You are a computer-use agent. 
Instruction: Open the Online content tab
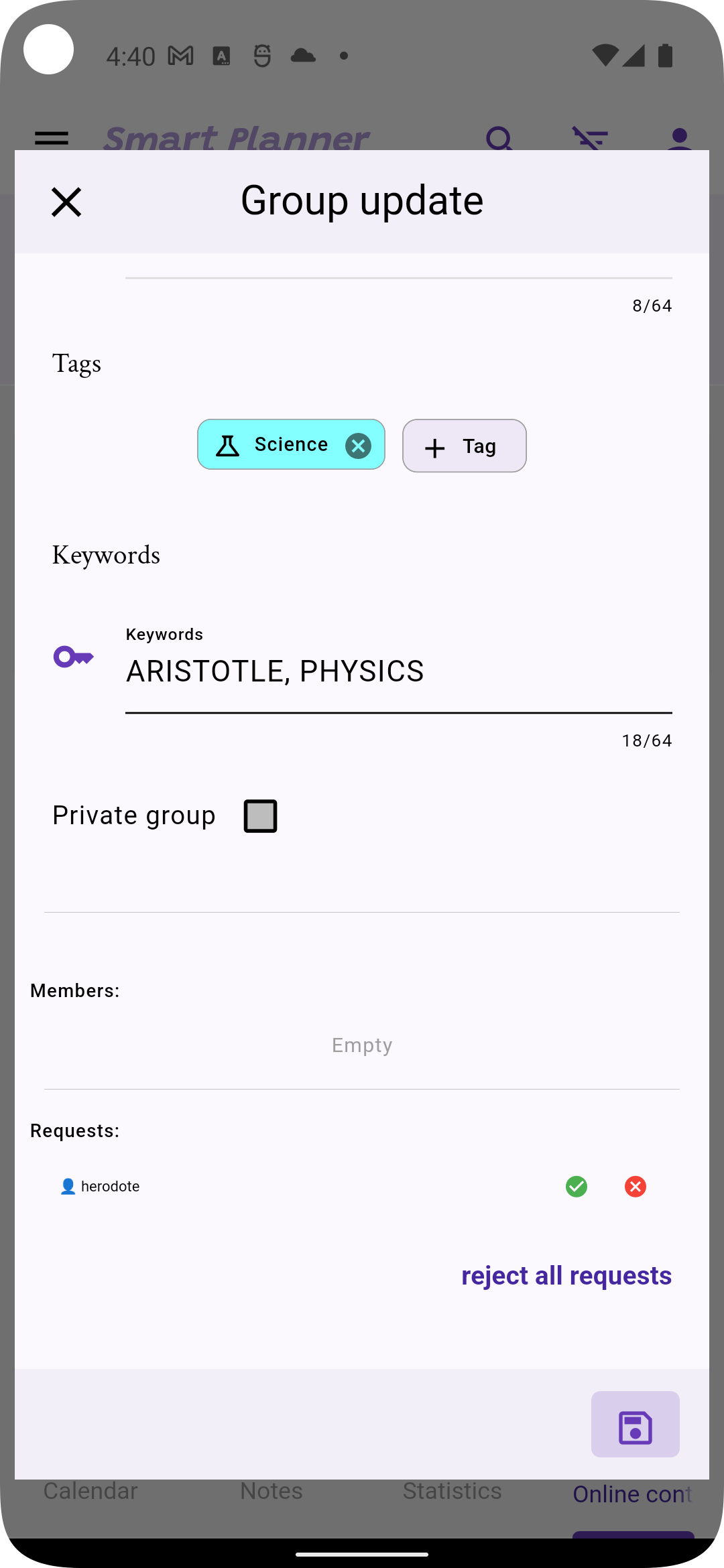[631, 1494]
